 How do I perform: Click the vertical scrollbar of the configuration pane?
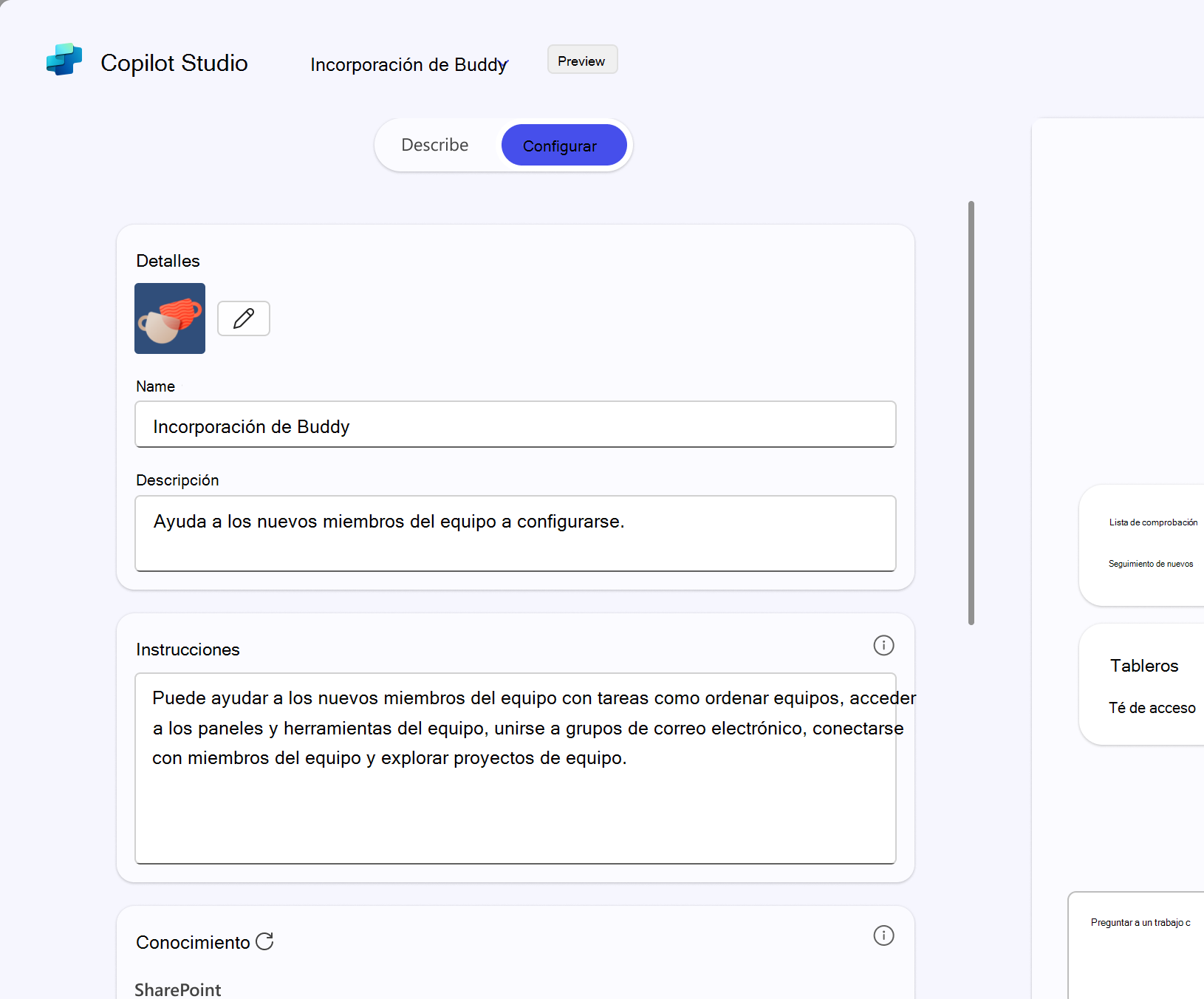971,413
